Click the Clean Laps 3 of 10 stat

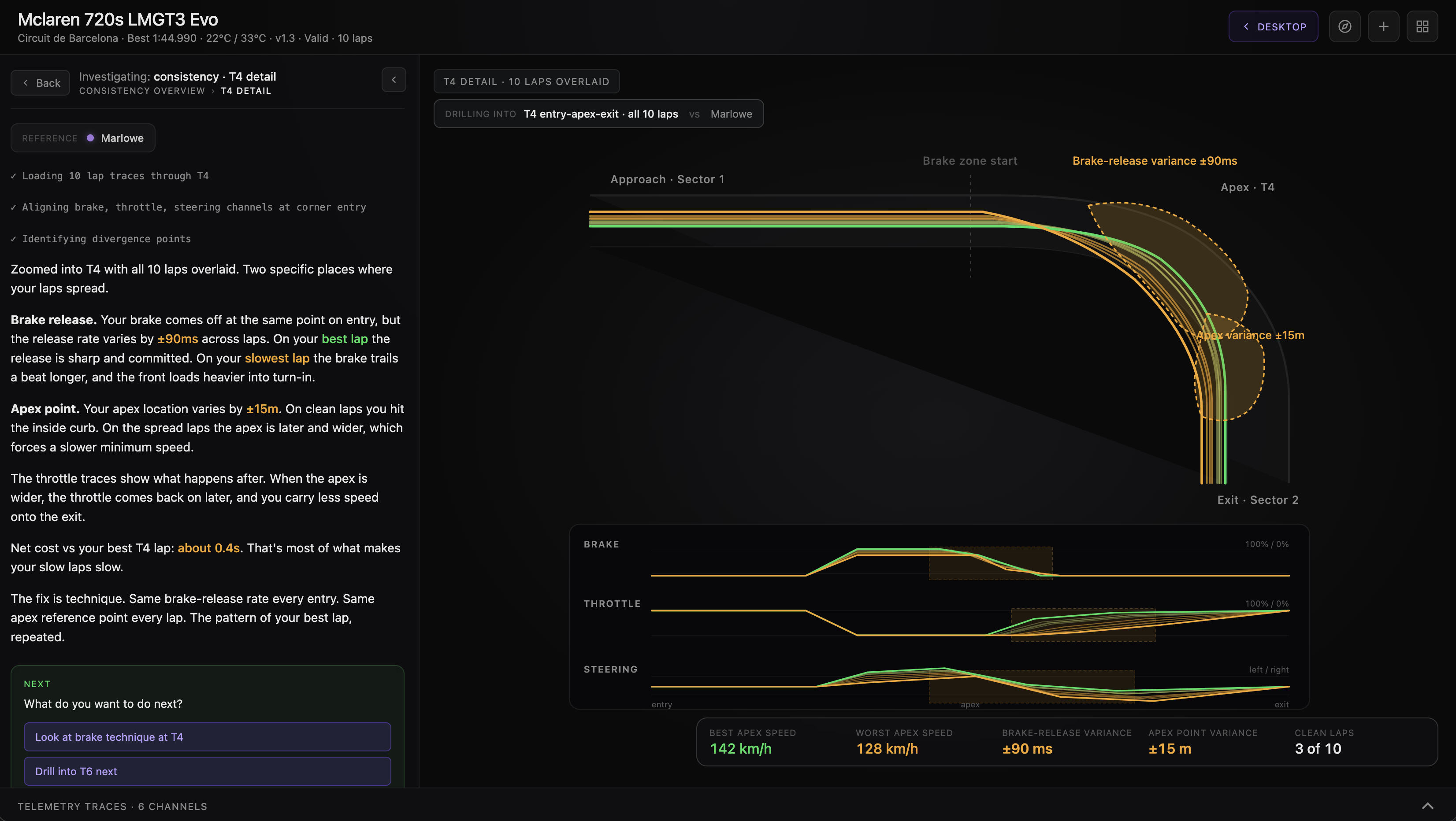pyautogui.click(x=1324, y=742)
